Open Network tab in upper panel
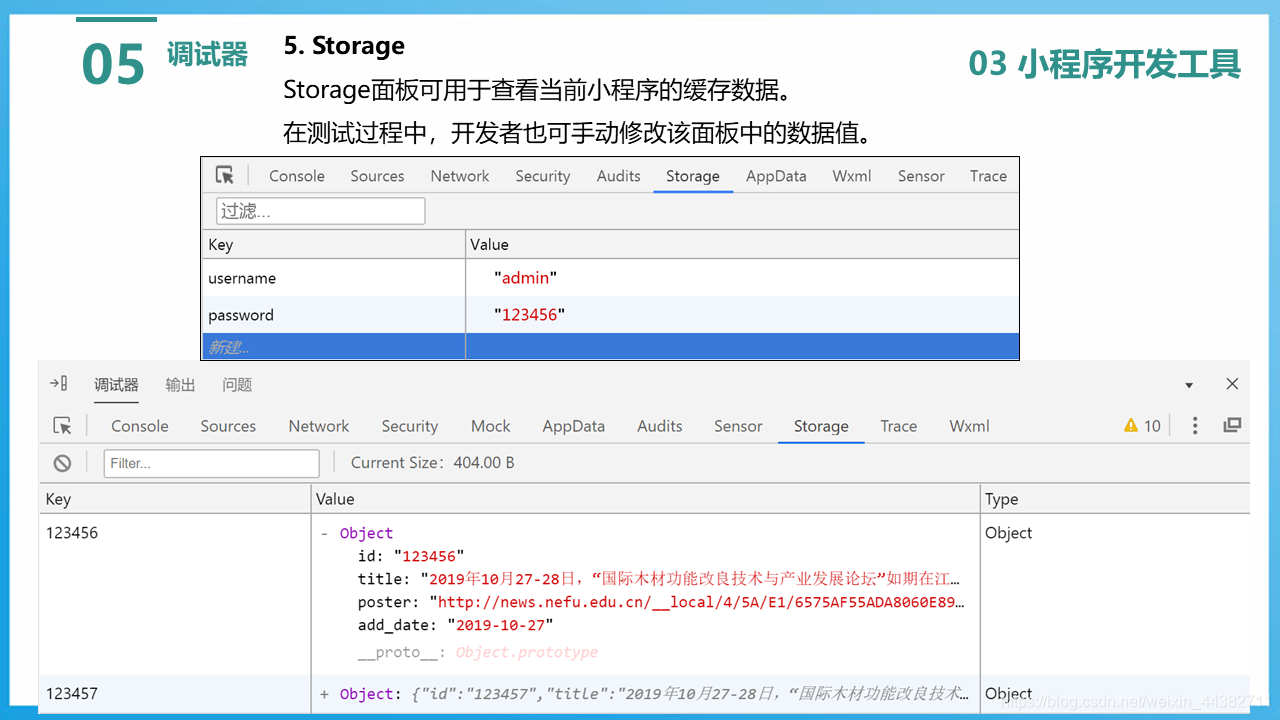 click(x=460, y=176)
